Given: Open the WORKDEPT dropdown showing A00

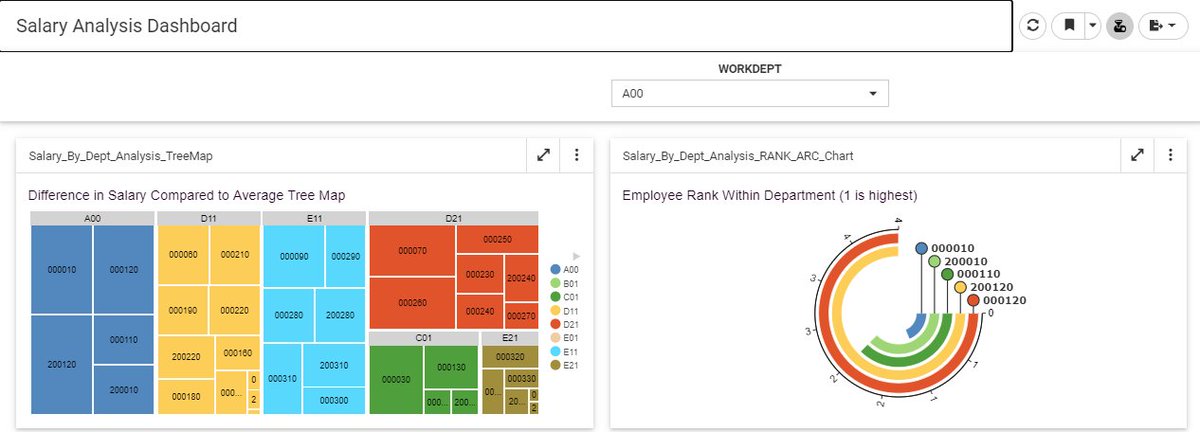Looking at the screenshot, I should click(x=749, y=93).
